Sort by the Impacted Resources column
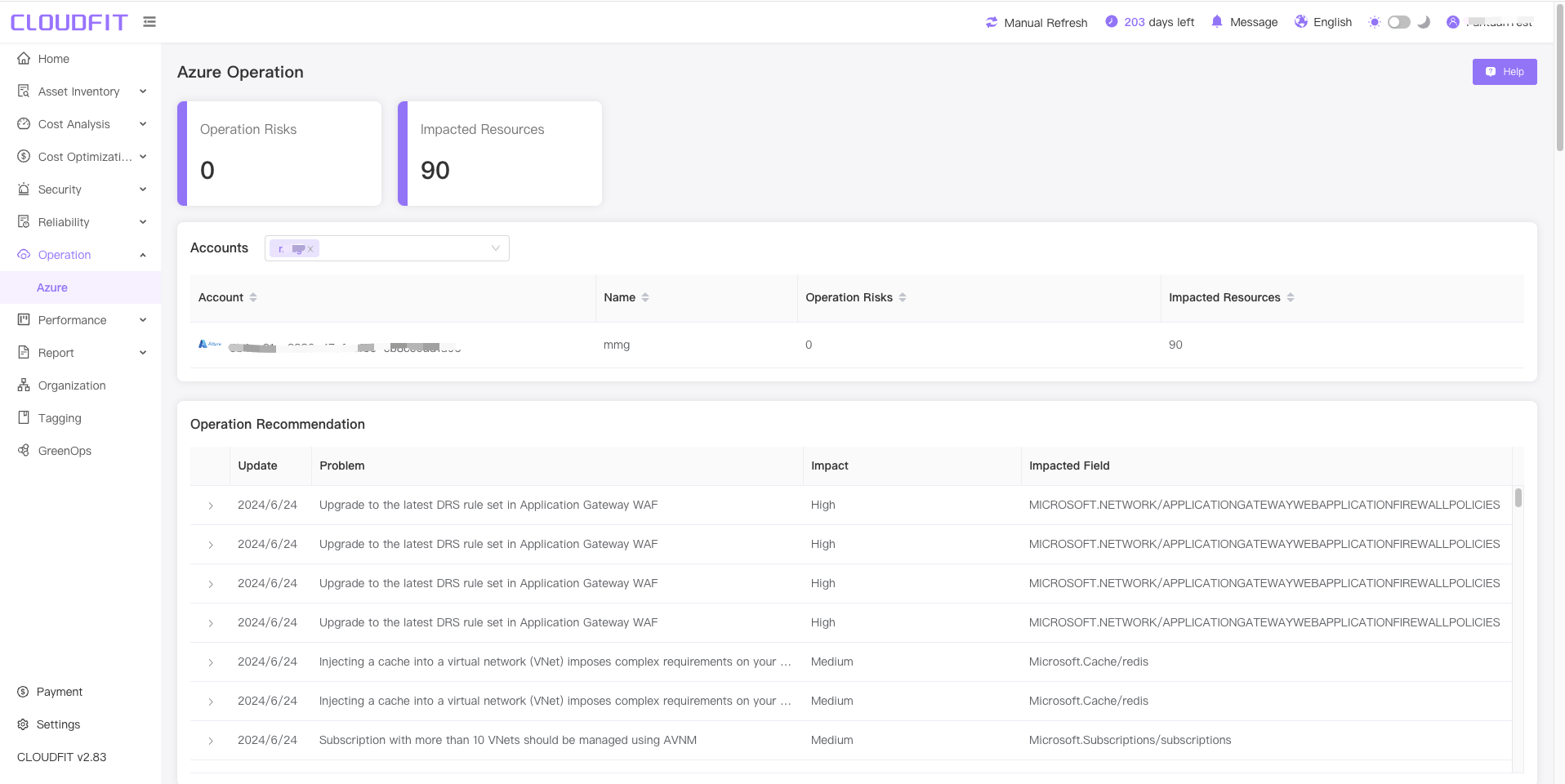This screenshot has height=784, width=1565. 1291,297
